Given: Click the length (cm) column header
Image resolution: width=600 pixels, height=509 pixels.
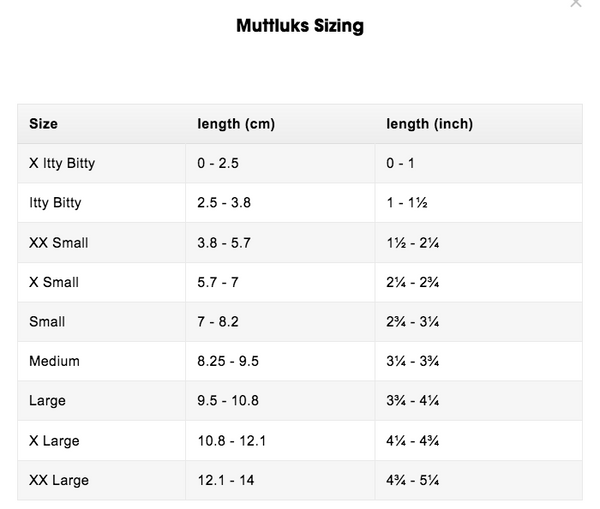Looking at the screenshot, I should click(280, 124).
